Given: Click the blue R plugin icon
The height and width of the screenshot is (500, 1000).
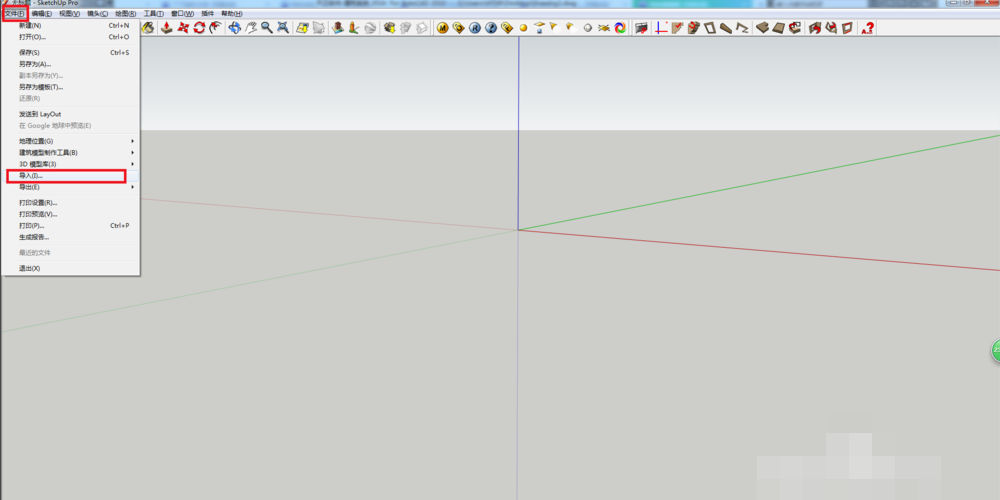Looking at the screenshot, I should pyautogui.click(x=474, y=27).
